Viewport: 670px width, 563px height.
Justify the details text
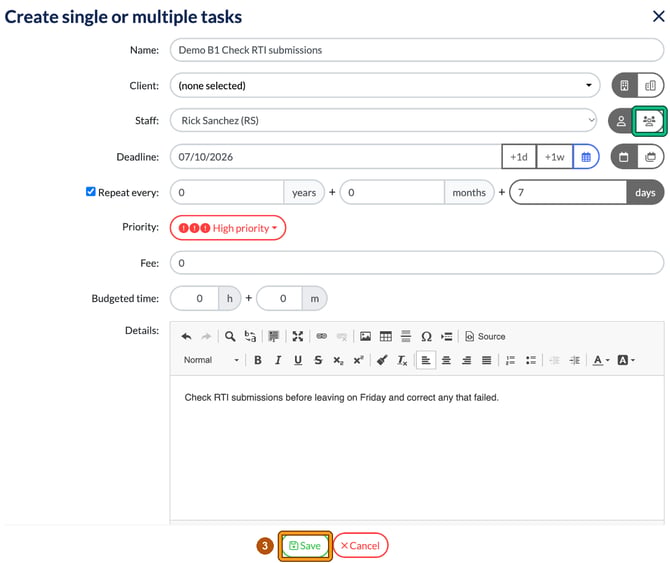pyautogui.click(x=486, y=360)
